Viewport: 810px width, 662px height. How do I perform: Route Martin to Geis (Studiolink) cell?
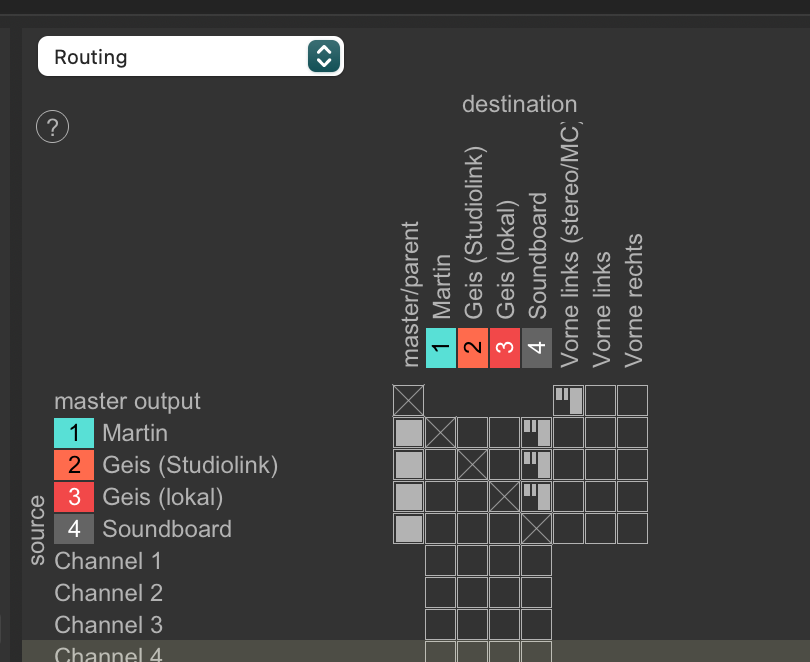(x=472, y=433)
